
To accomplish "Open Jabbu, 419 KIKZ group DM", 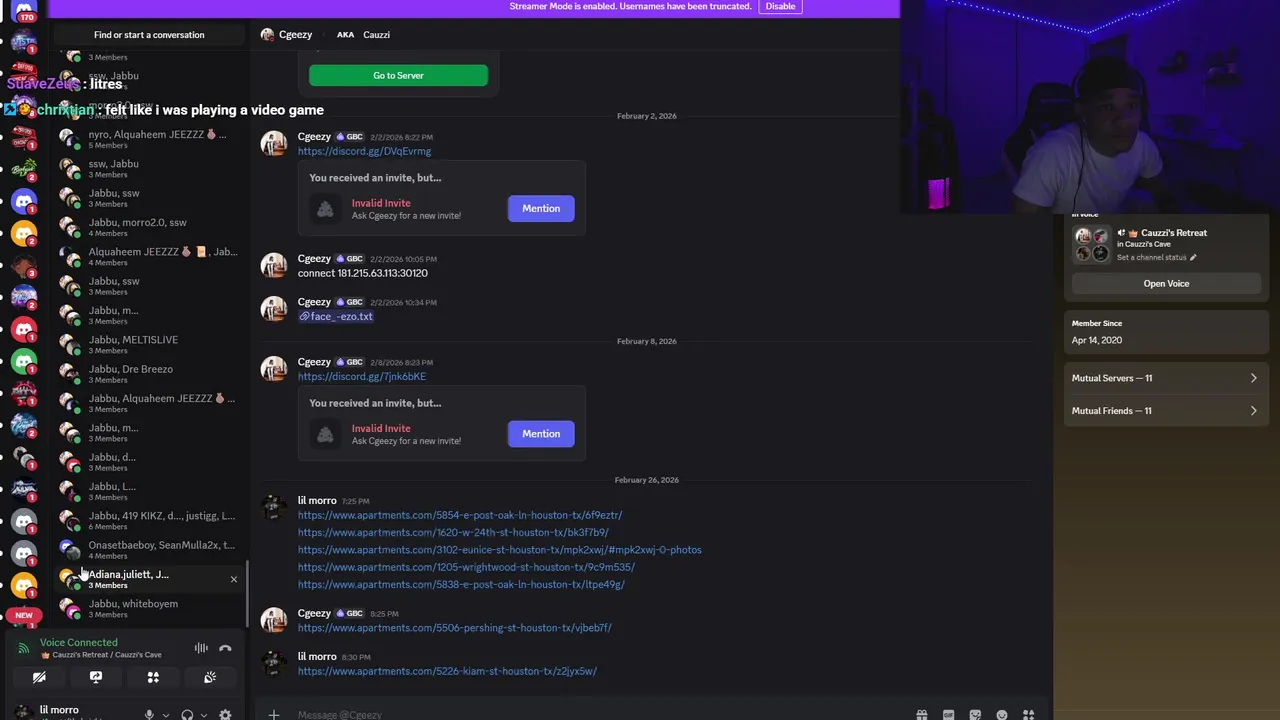I will (x=148, y=520).
